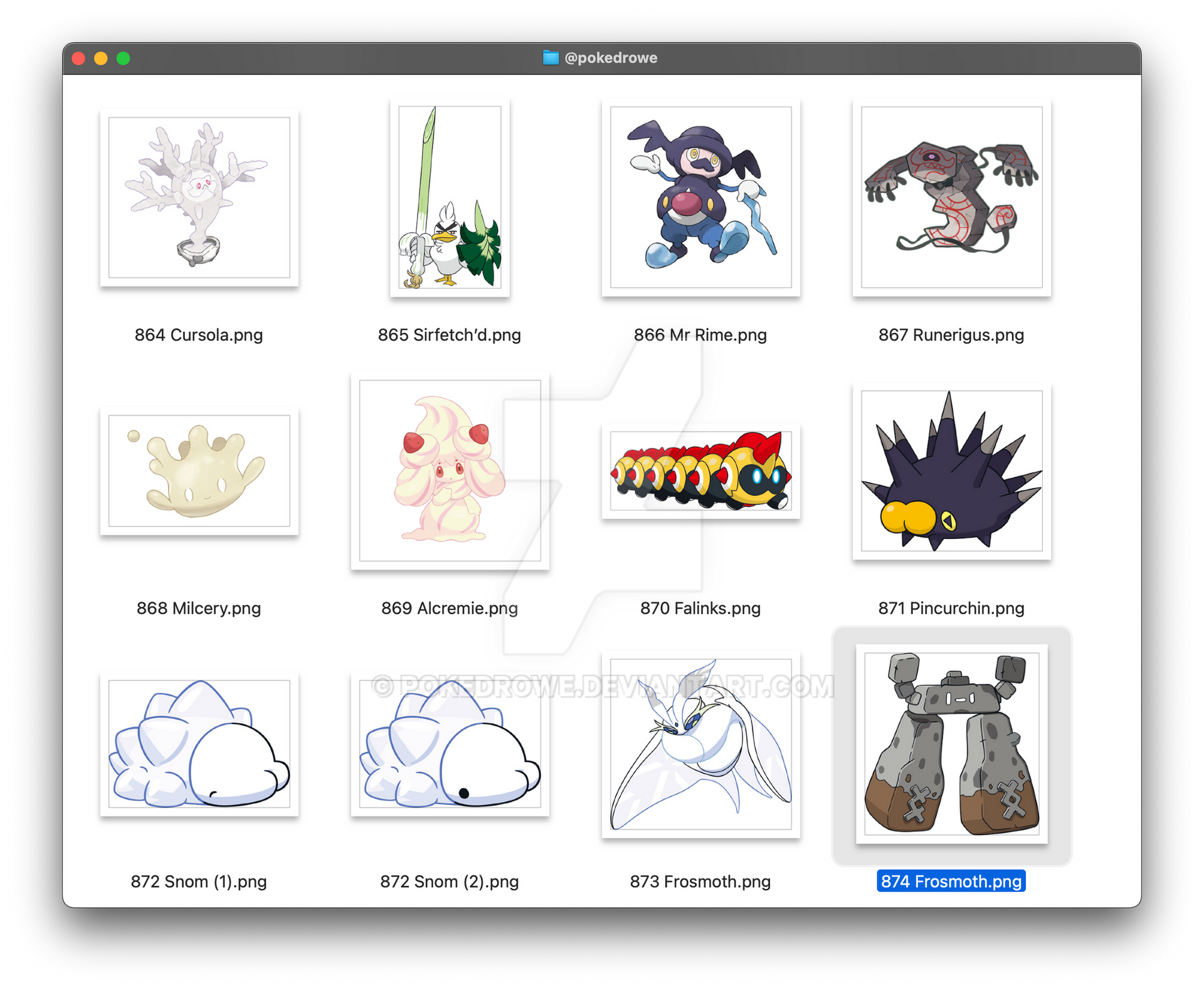Click the file name 869 Alcremie.png
The image size is (1204, 990).
tap(450, 608)
